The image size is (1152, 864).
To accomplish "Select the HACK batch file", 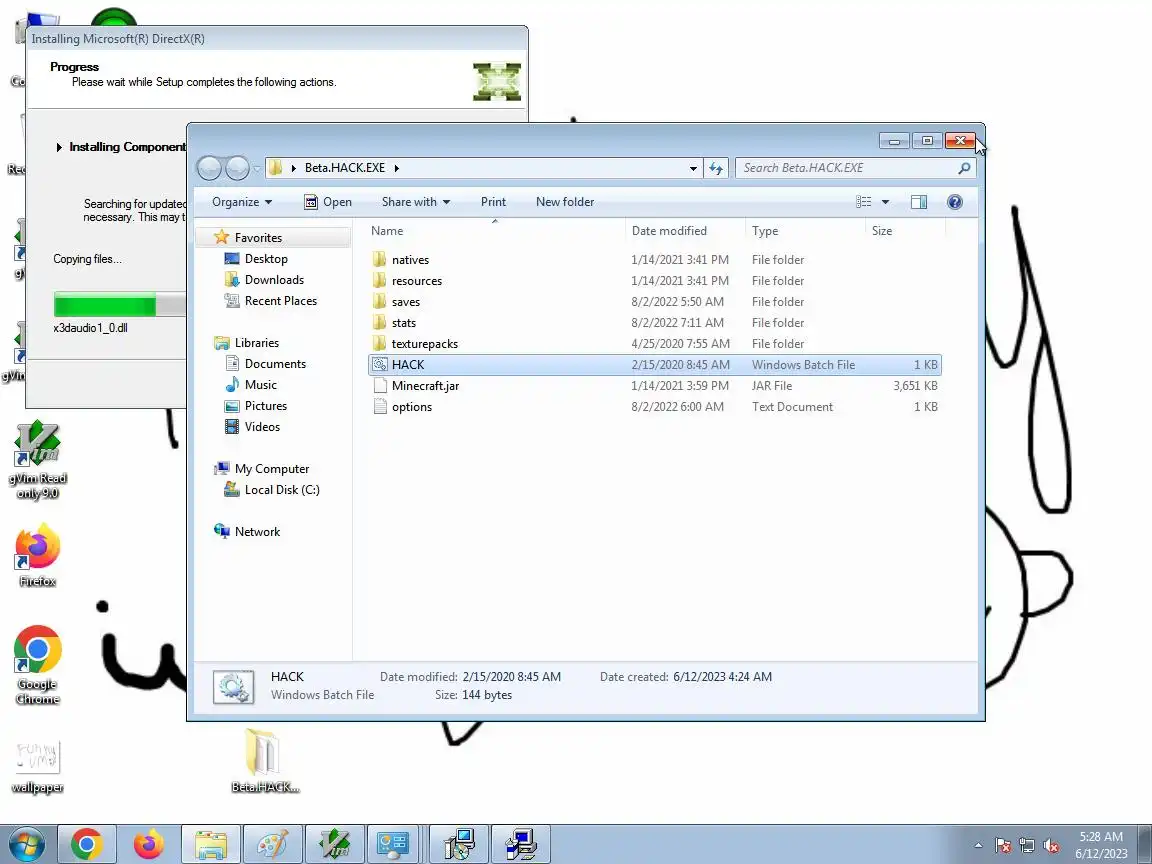I will coord(655,365).
